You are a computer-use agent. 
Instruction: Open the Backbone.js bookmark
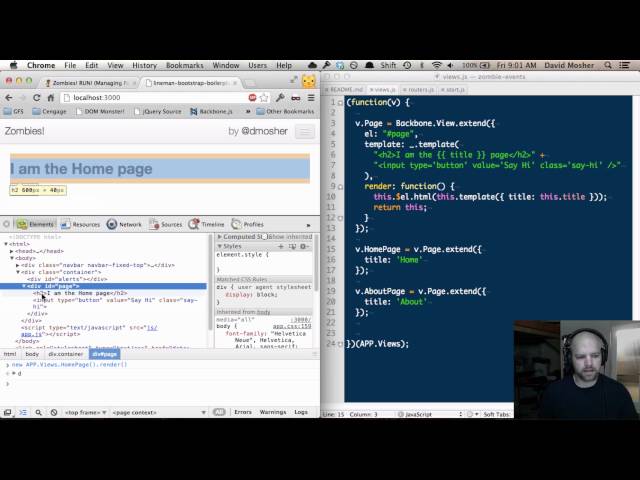(x=211, y=111)
